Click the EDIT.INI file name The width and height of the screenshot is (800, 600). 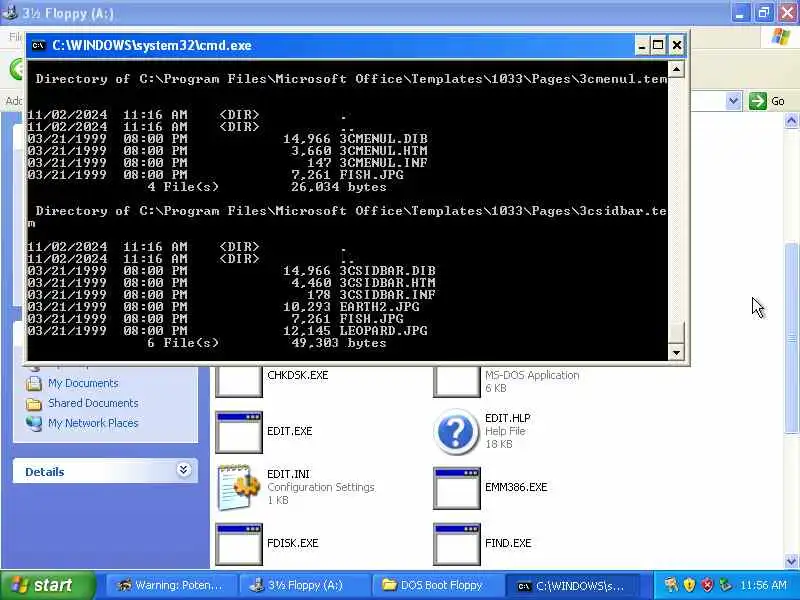click(288, 474)
